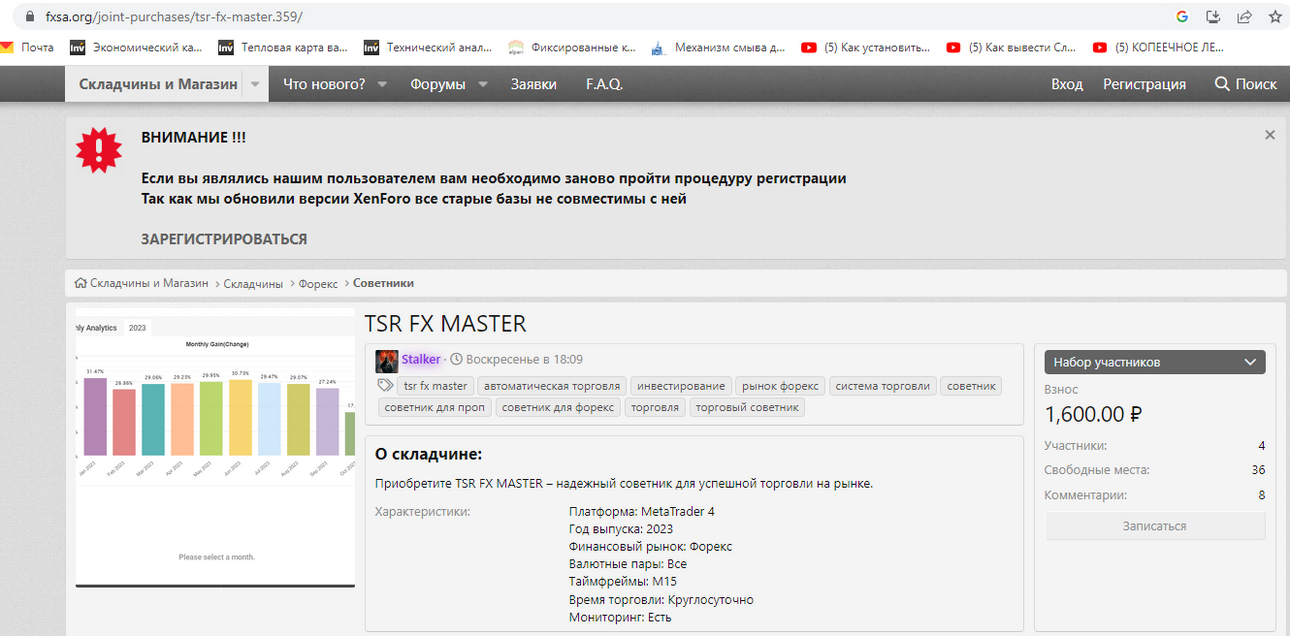Click the TSR FX MASTER heading
Viewport: 1290px width, 636px height.
tap(445, 324)
